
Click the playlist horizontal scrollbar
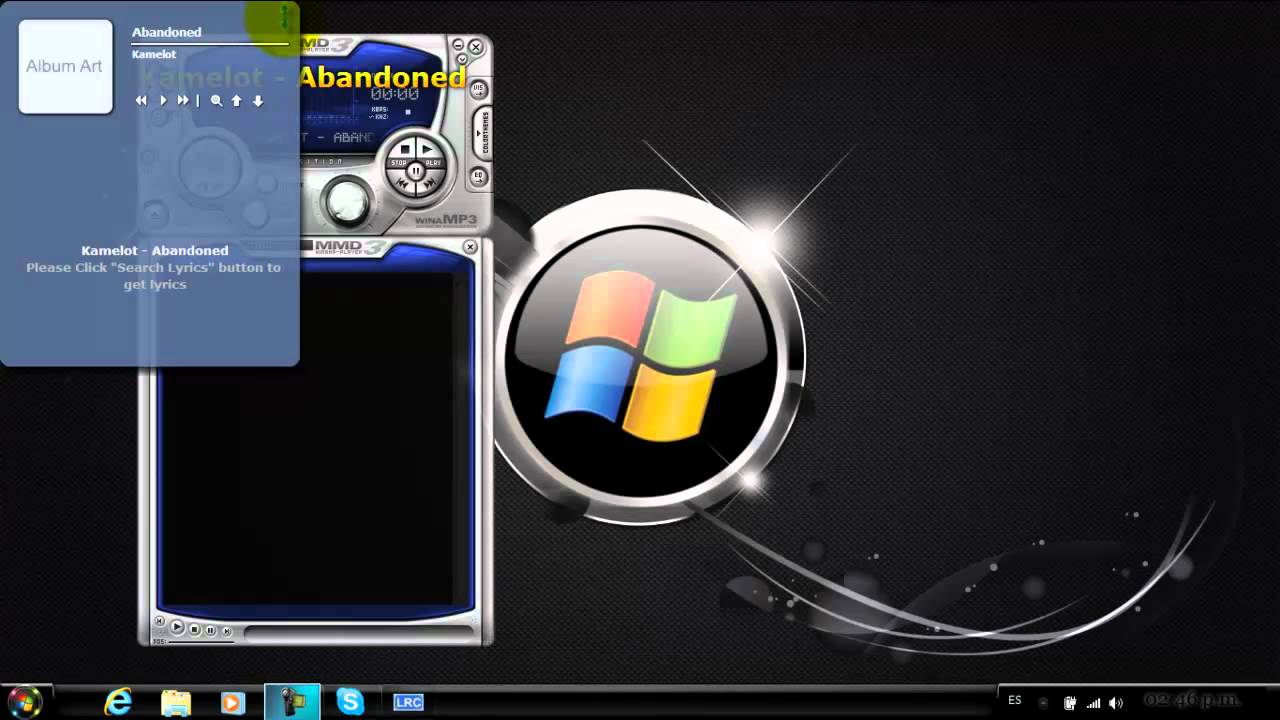tap(359, 632)
